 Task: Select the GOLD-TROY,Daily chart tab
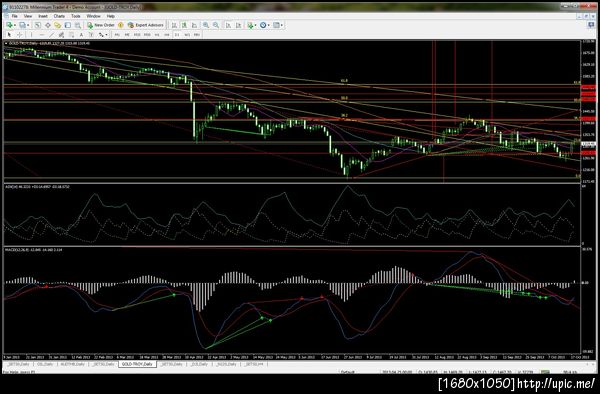[x=137, y=364]
